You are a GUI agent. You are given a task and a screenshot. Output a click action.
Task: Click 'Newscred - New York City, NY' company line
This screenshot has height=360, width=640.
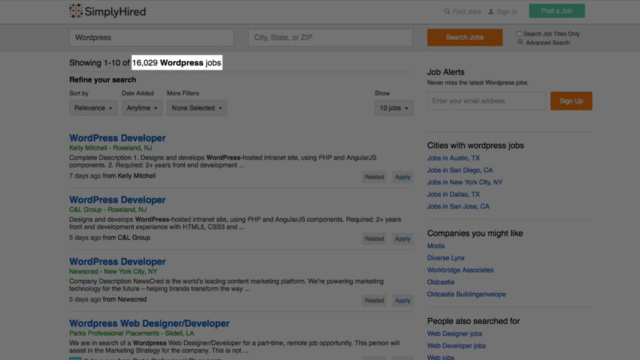113,271
